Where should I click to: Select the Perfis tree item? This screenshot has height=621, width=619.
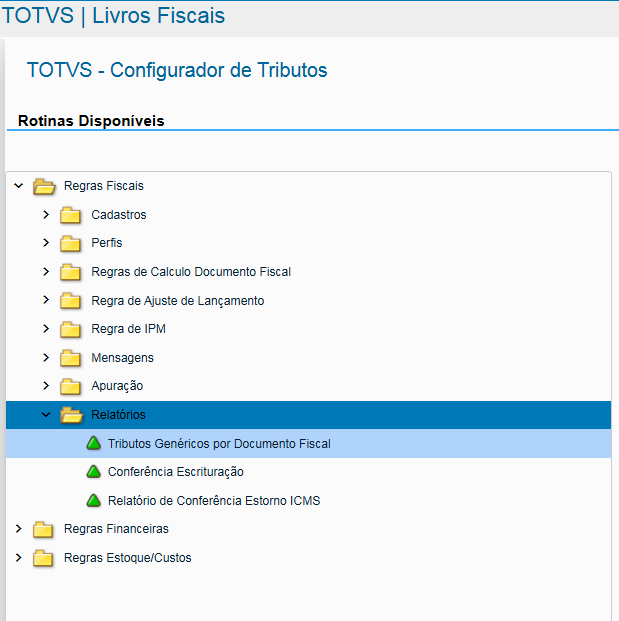click(107, 243)
